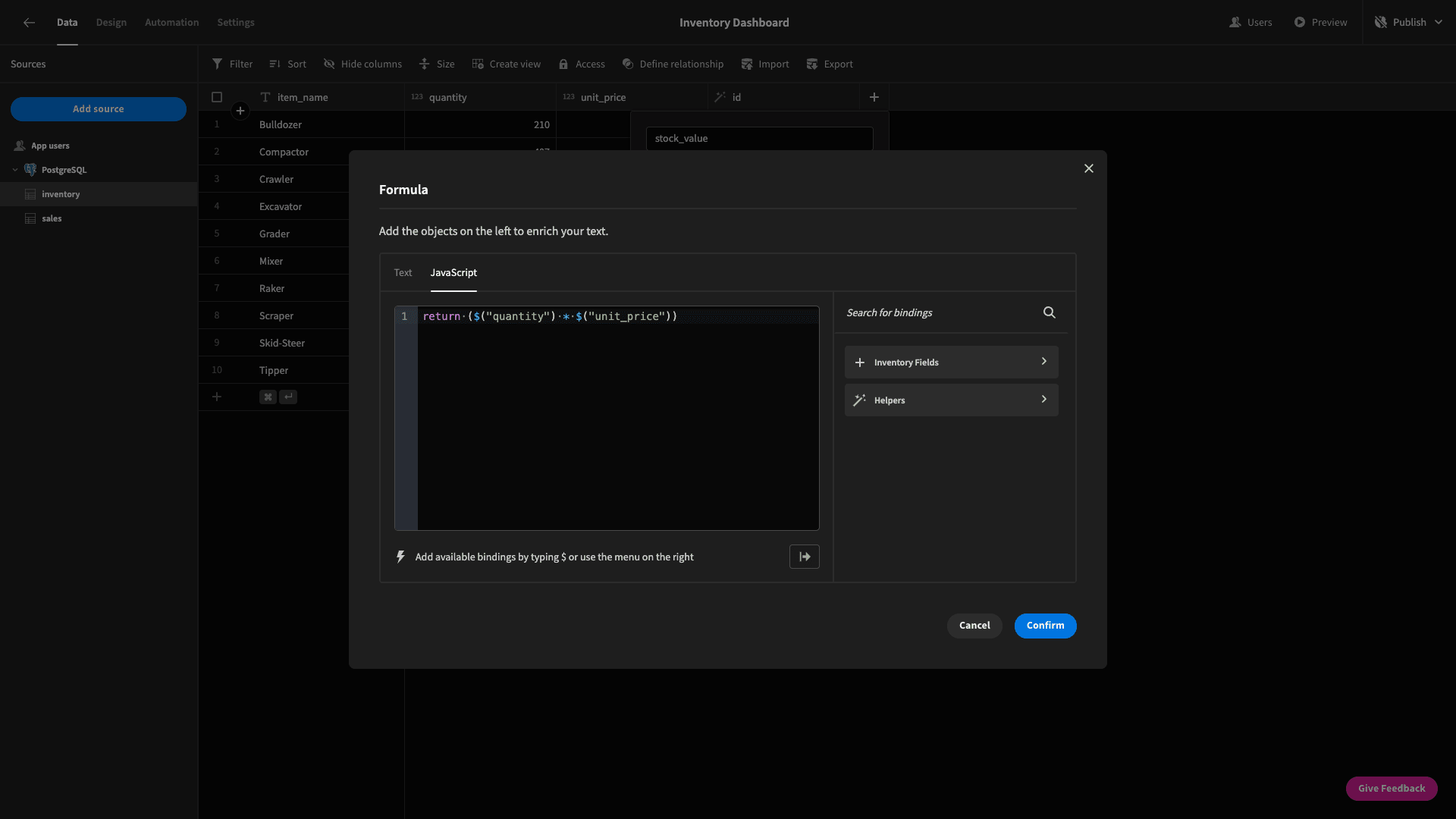The image size is (1456, 819).
Task: Click the Import button
Action: coord(765,64)
